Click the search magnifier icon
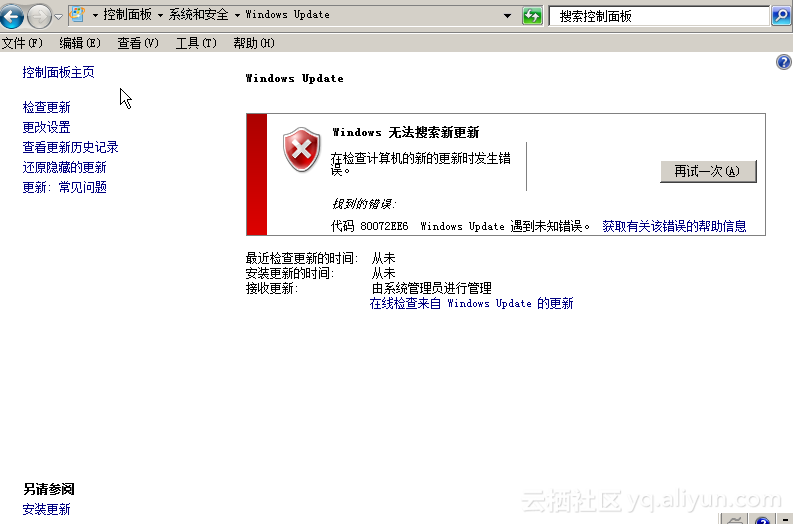This screenshot has height=524, width=793. (x=781, y=16)
